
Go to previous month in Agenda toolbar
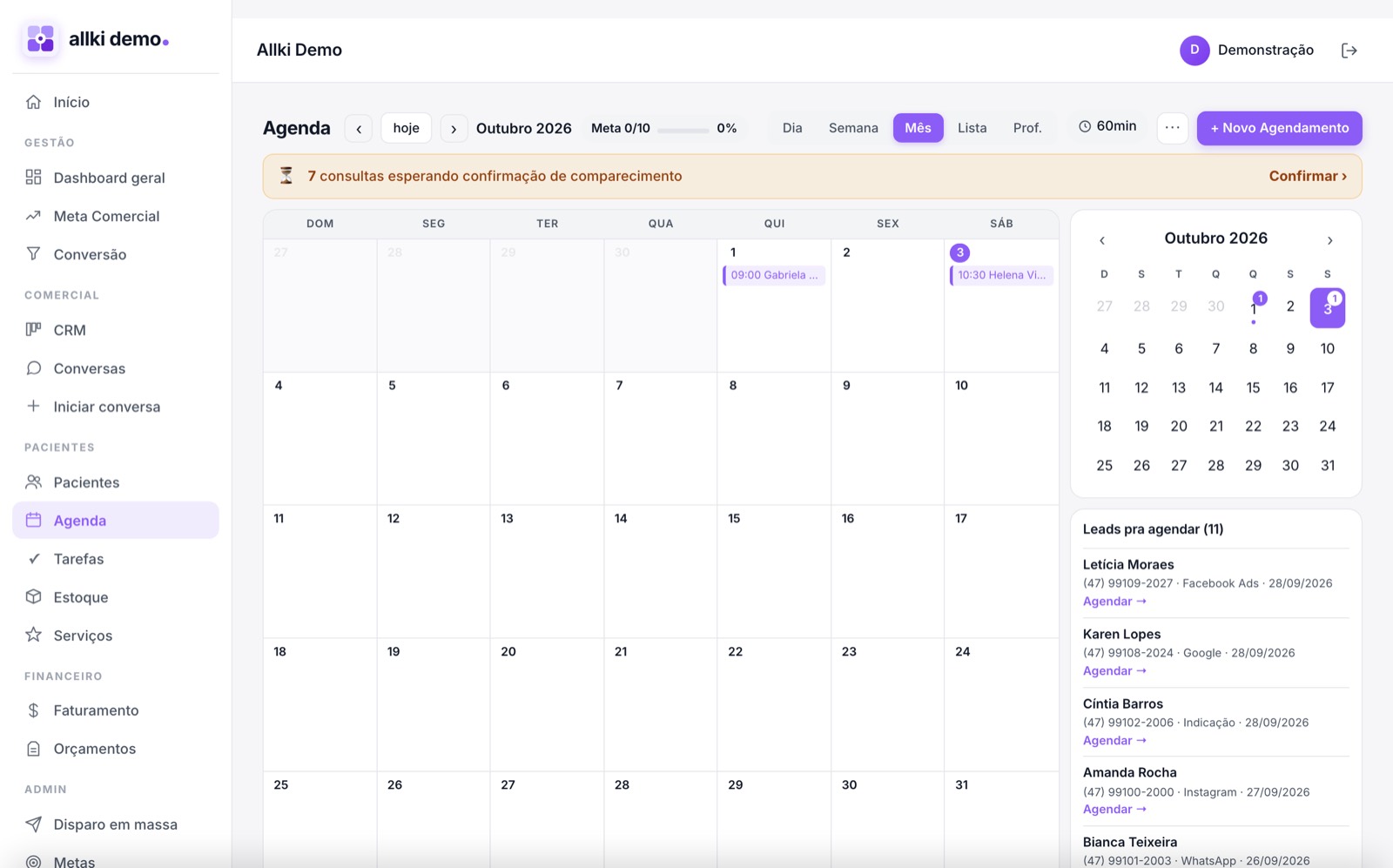point(359,128)
